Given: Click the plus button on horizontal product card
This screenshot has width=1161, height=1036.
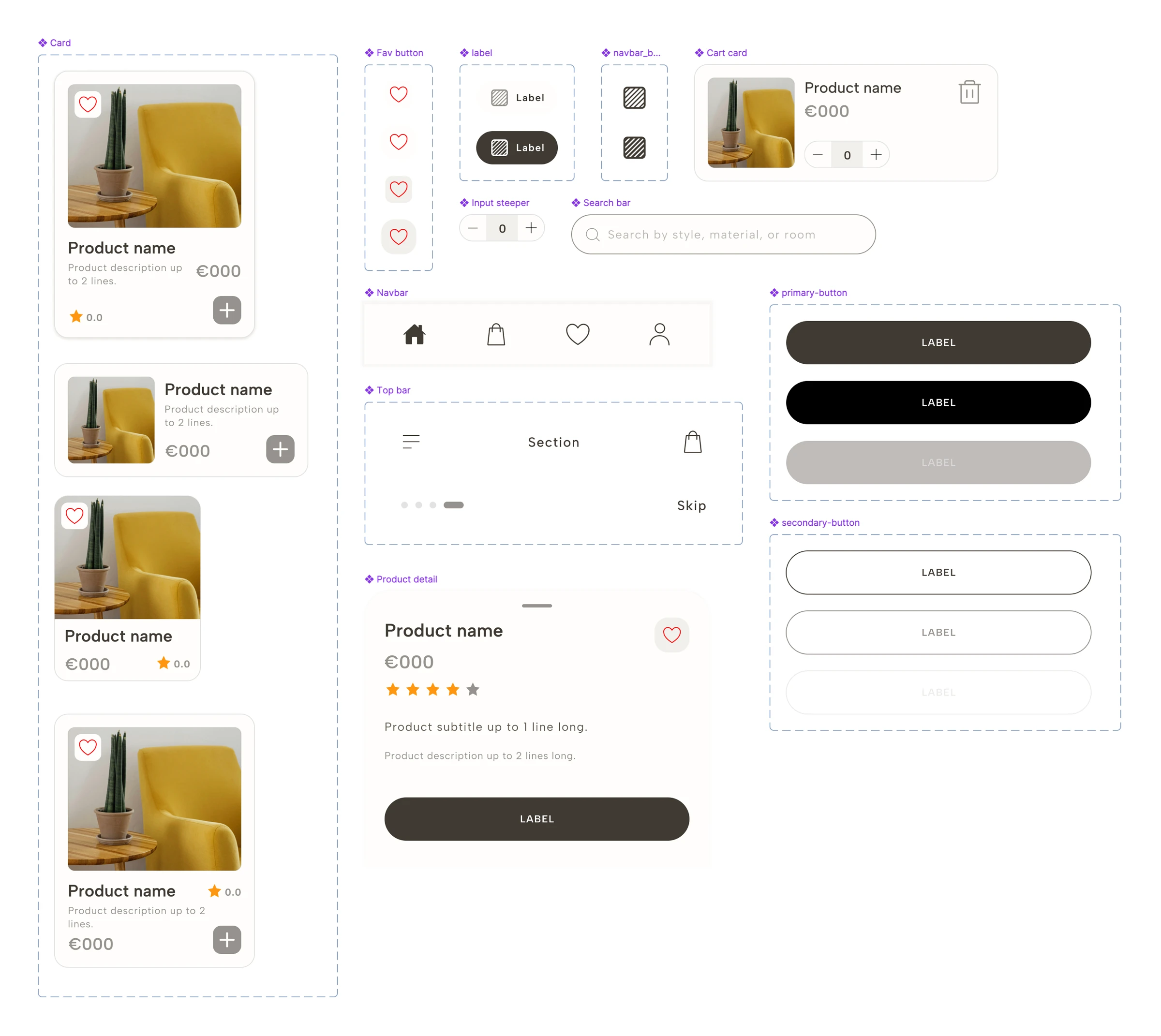Looking at the screenshot, I should [280, 449].
